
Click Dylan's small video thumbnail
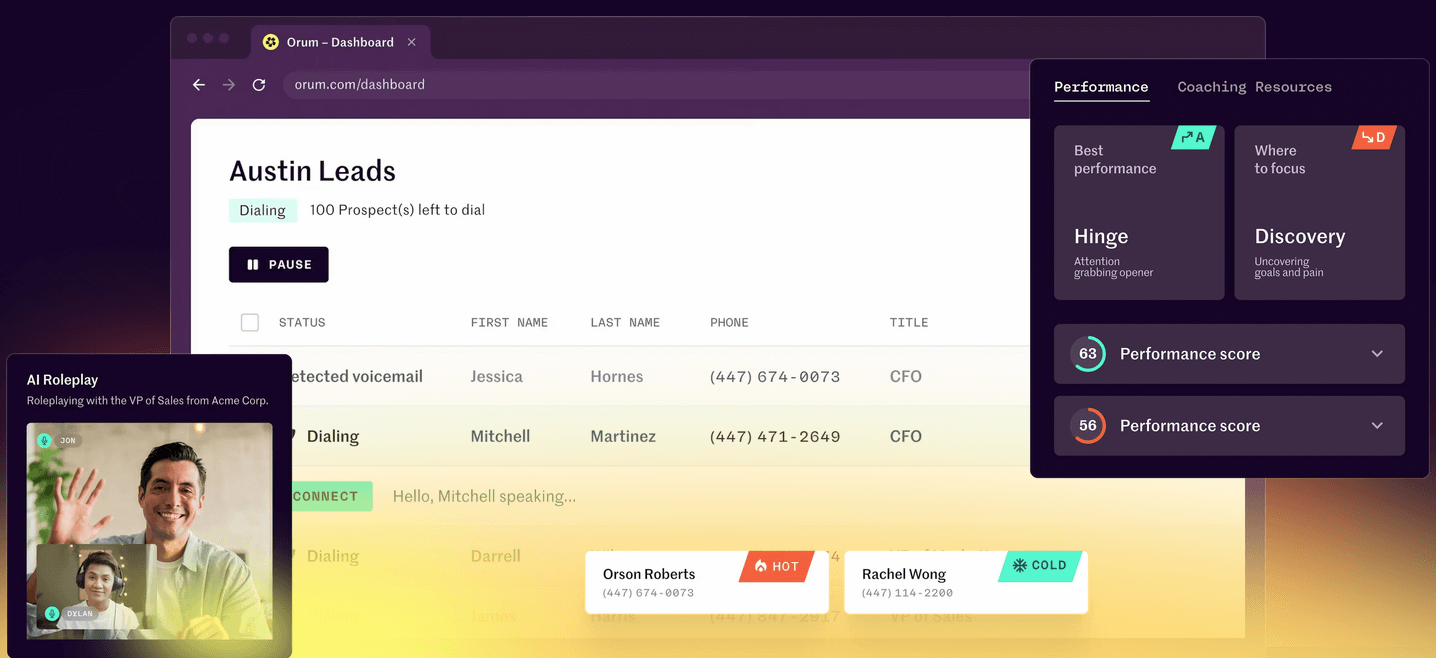click(97, 586)
